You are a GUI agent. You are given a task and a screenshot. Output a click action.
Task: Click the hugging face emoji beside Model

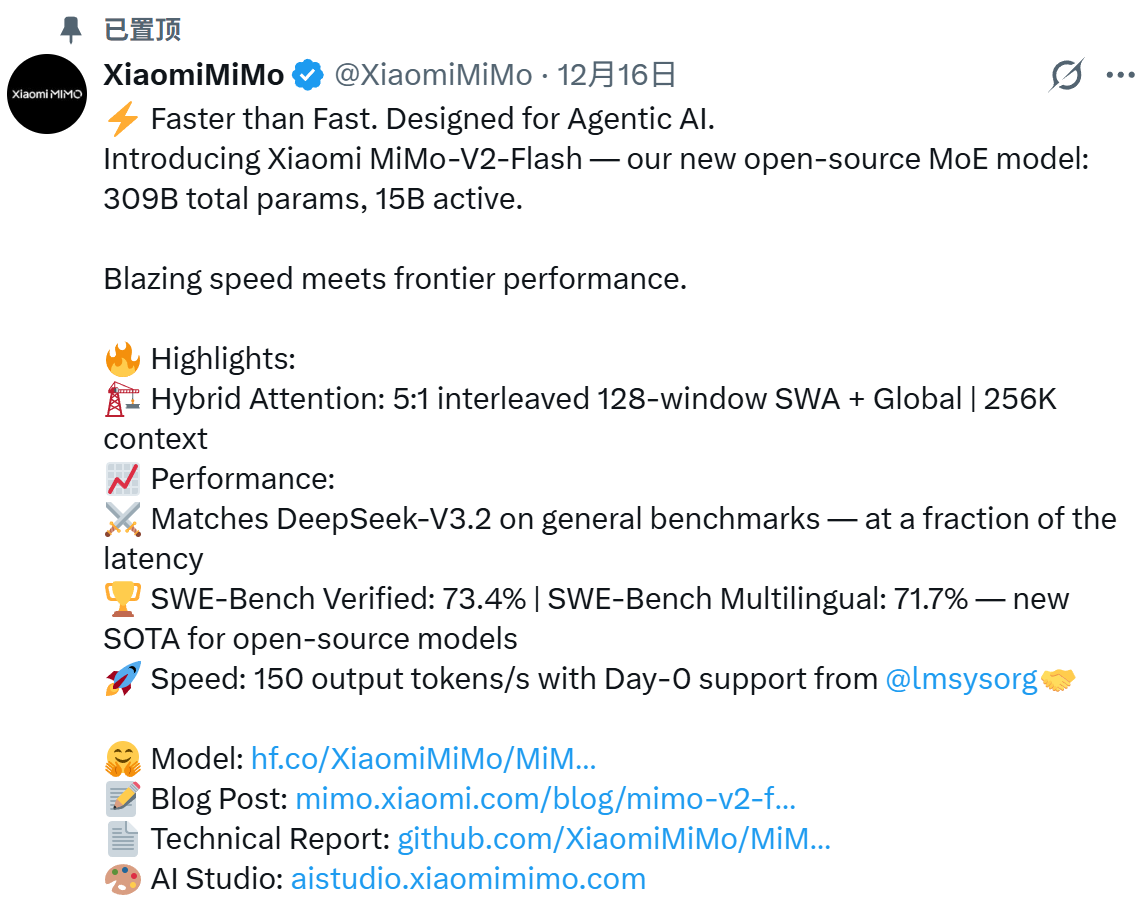(123, 759)
